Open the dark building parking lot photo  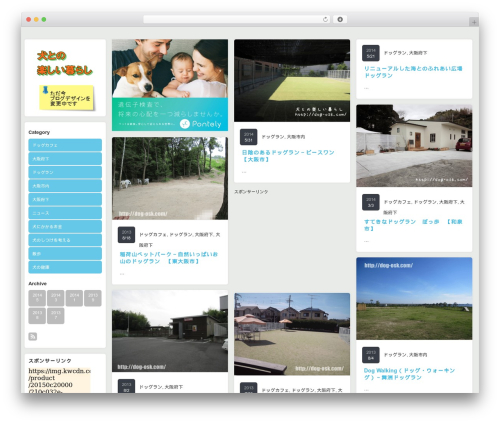pyautogui.click(x=170, y=331)
